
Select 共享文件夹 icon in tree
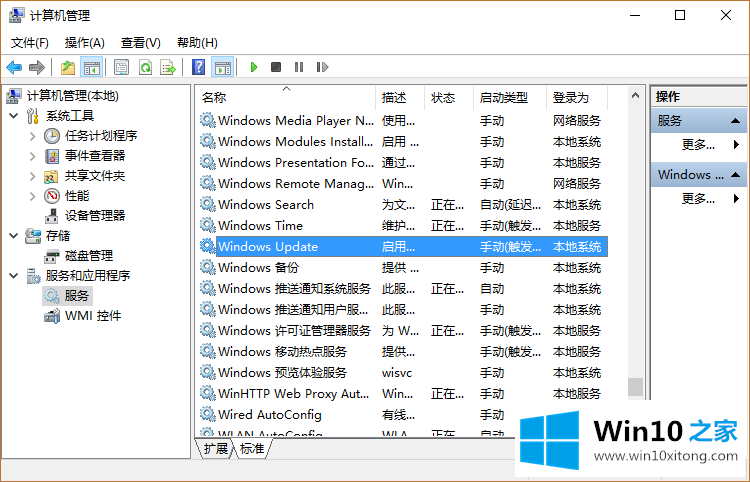point(51,176)
